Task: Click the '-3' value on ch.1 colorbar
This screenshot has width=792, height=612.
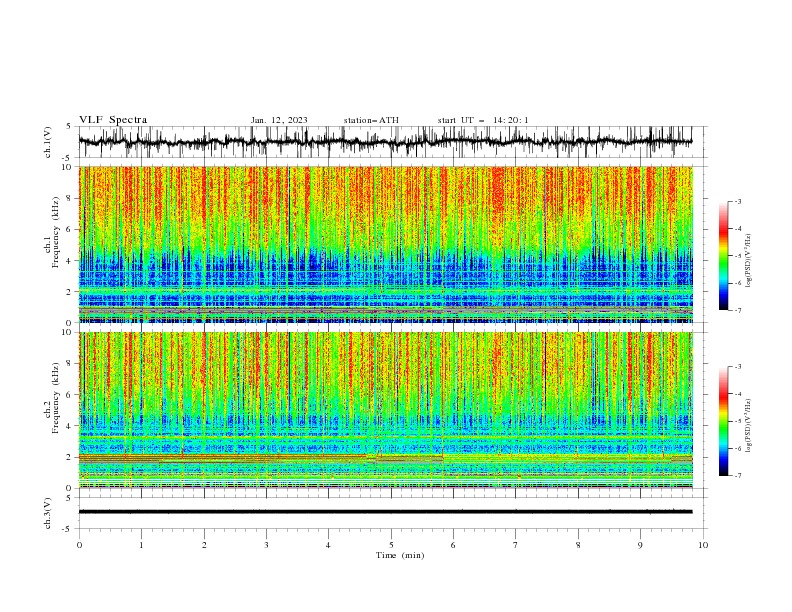Action: click(x=737, y=201)
